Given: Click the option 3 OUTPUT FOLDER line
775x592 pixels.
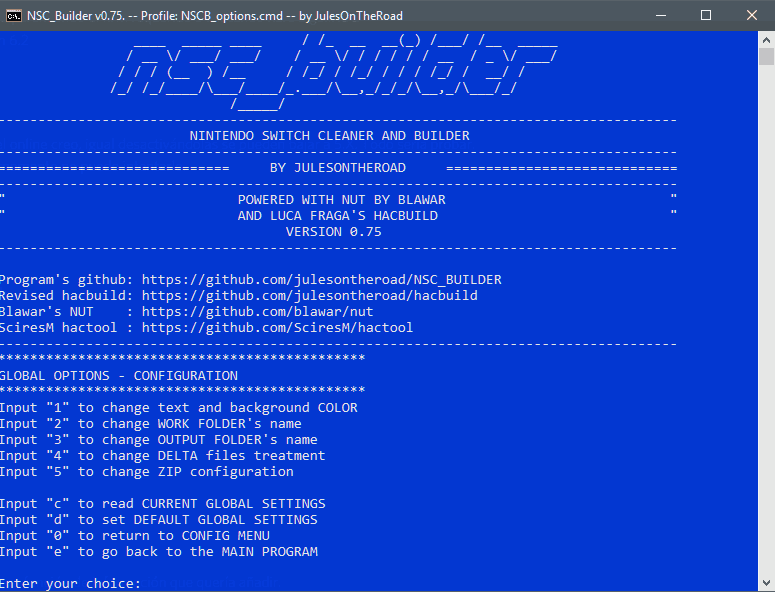Looking at the screenshot, I should [x=159, y=440].
